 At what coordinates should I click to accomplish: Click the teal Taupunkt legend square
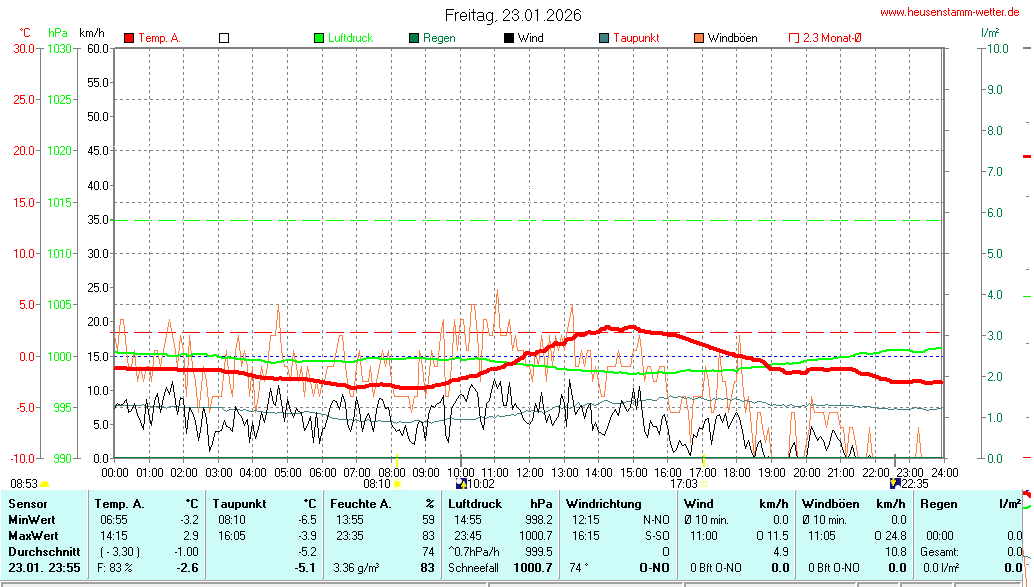coord(604,38)
